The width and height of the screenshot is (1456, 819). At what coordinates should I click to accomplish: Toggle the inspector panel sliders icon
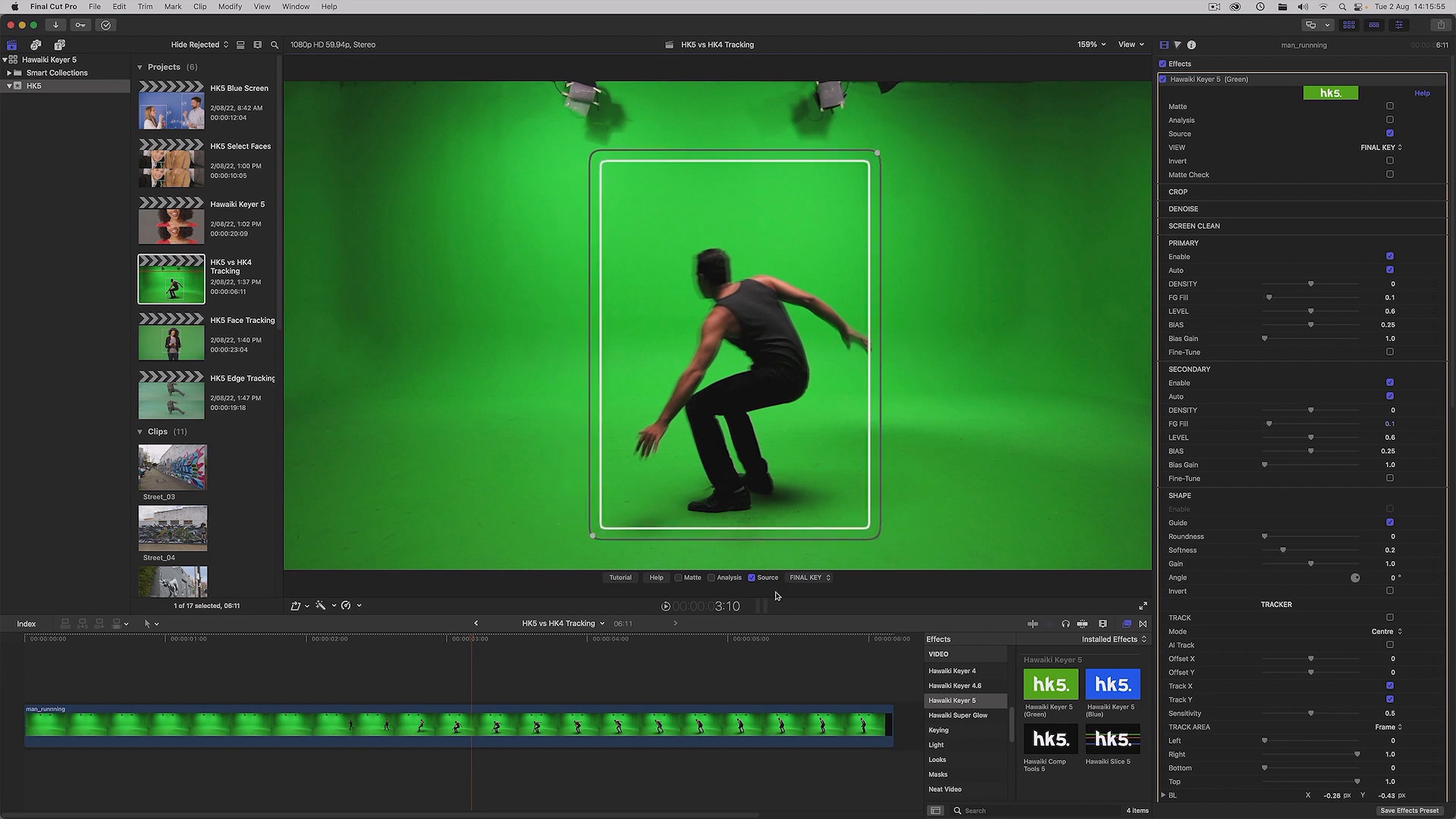(x=1399, y=25)
